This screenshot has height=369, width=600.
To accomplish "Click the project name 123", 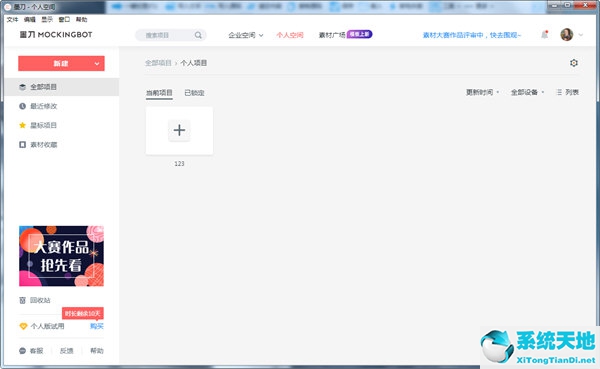I will (179, 163).
